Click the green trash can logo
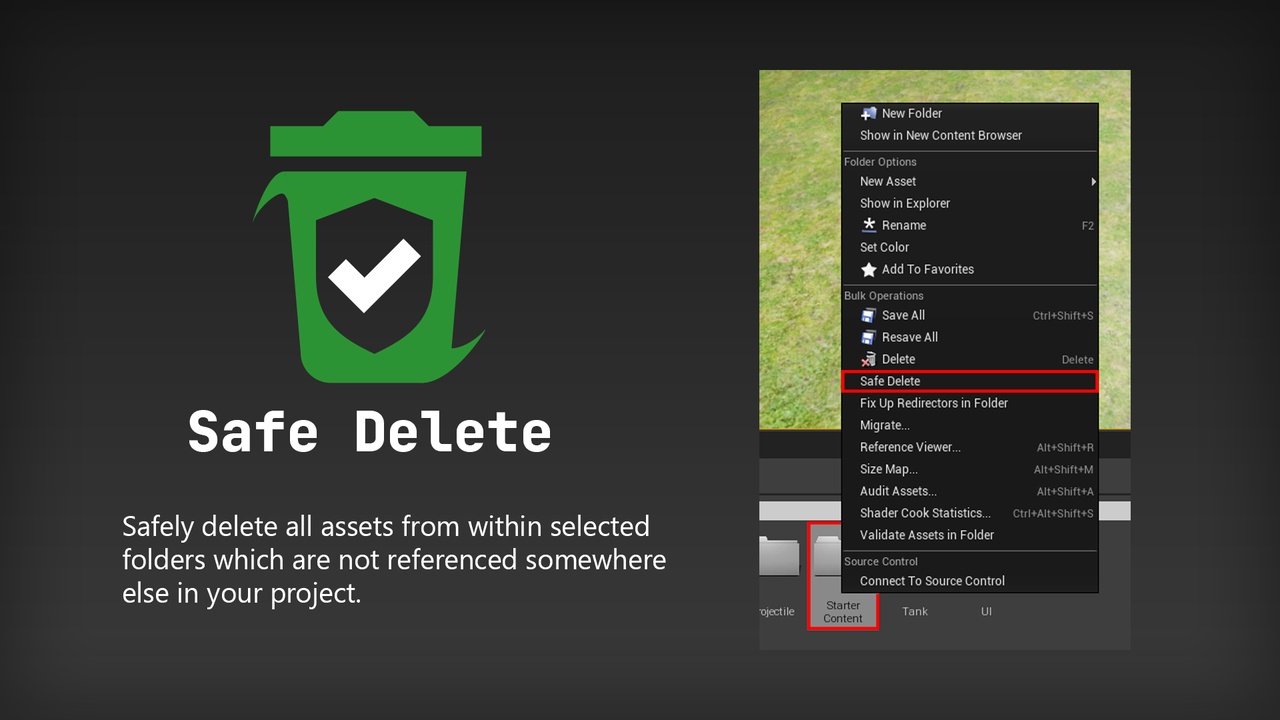The width and height of the screenshot is (1280, 720). pyautogui.click(x=370, y=246)
